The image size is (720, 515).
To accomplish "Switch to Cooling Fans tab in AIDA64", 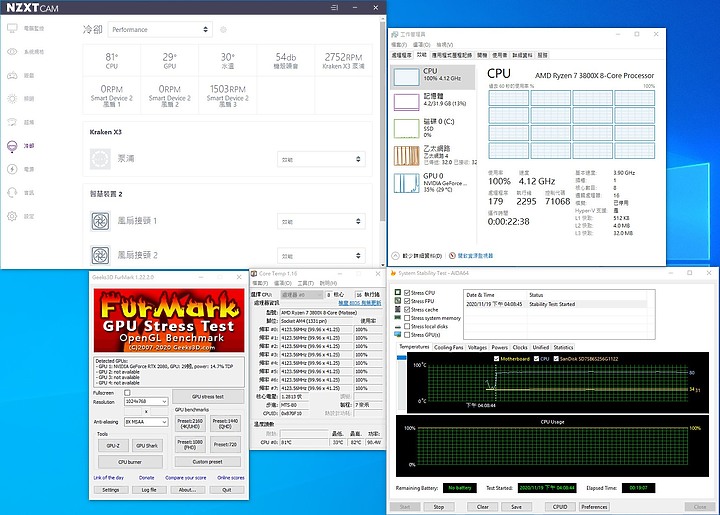I will click(x=449, y=347).
